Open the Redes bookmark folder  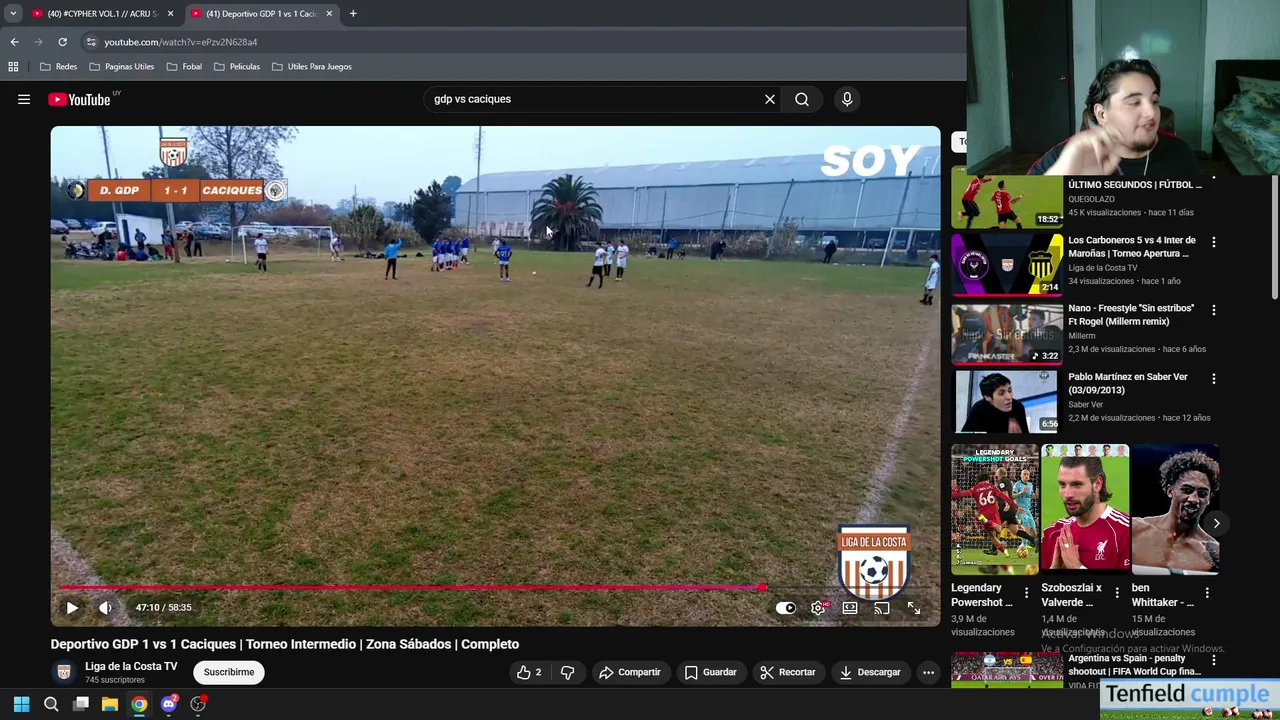point(58,66)
